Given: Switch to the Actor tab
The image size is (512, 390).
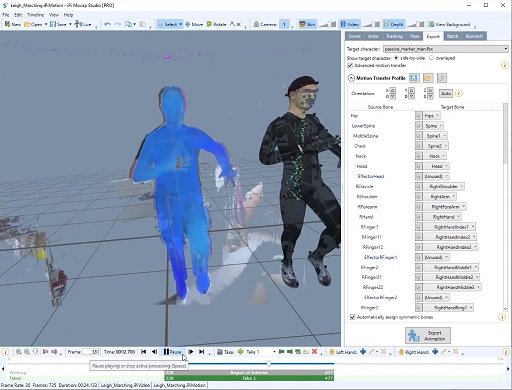Looking at the screenshot, I should (373, 36).
